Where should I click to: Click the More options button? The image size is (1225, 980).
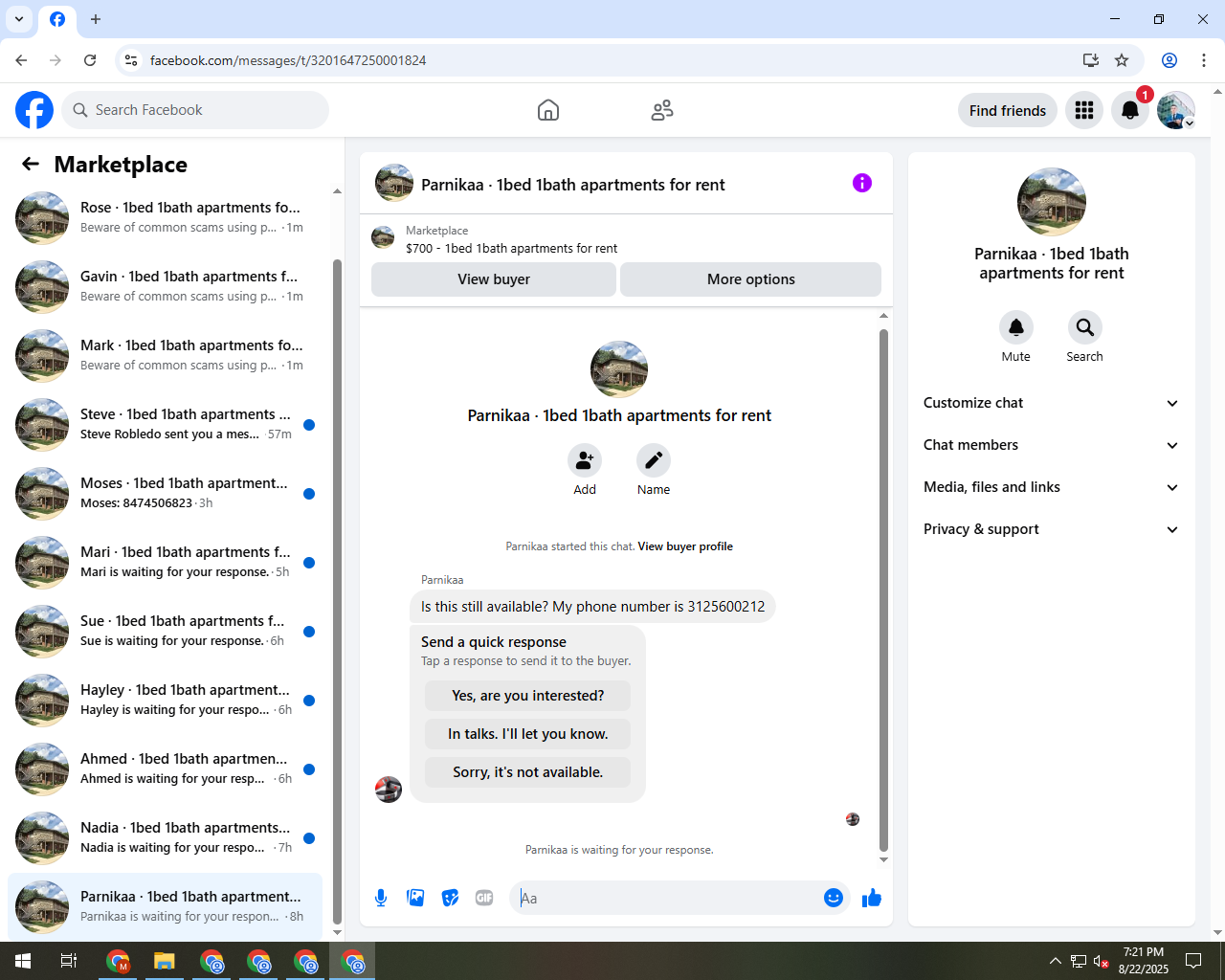pos(751,279)
